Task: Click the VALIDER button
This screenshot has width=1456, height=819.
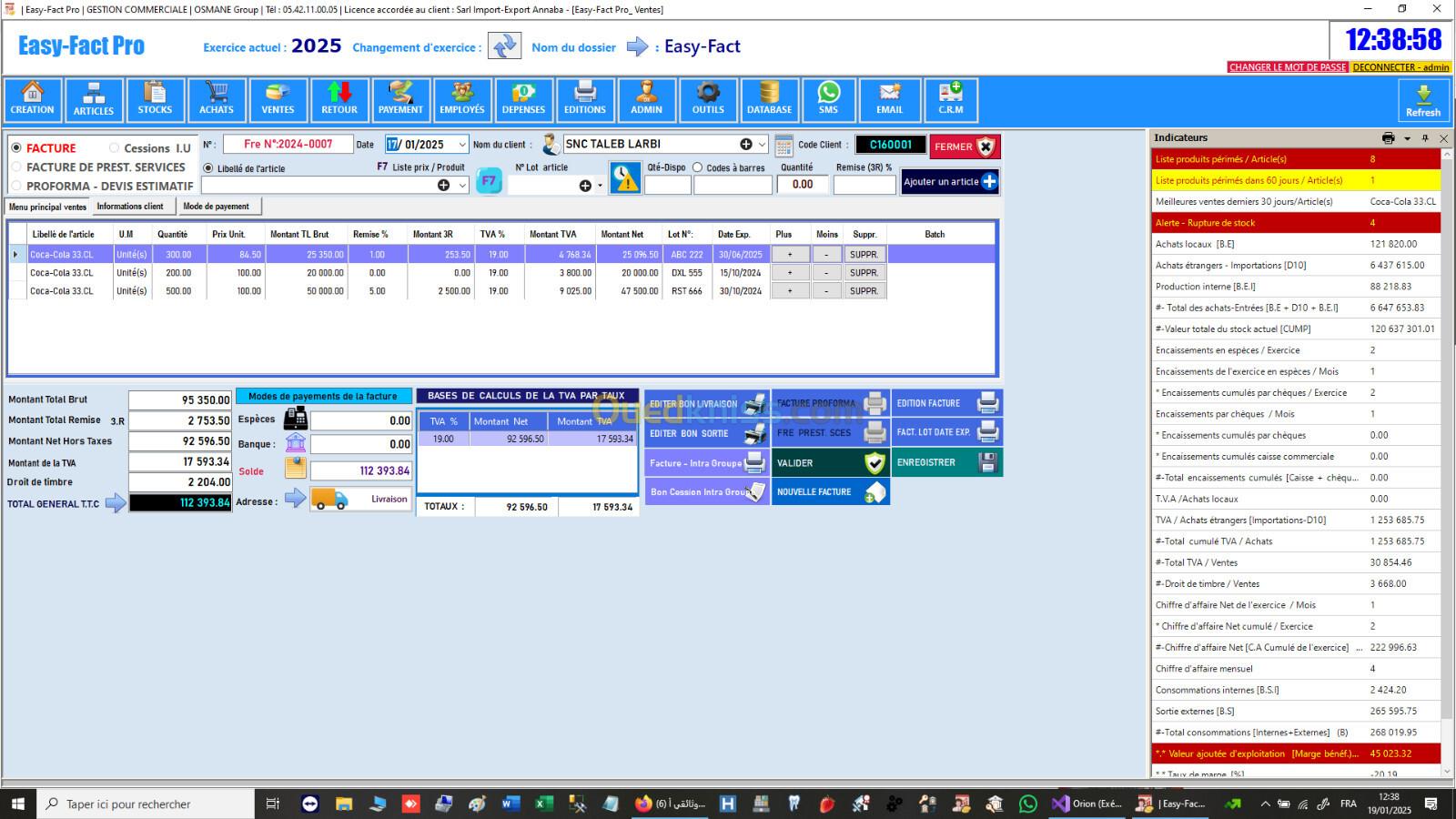Action: (830, 463)
